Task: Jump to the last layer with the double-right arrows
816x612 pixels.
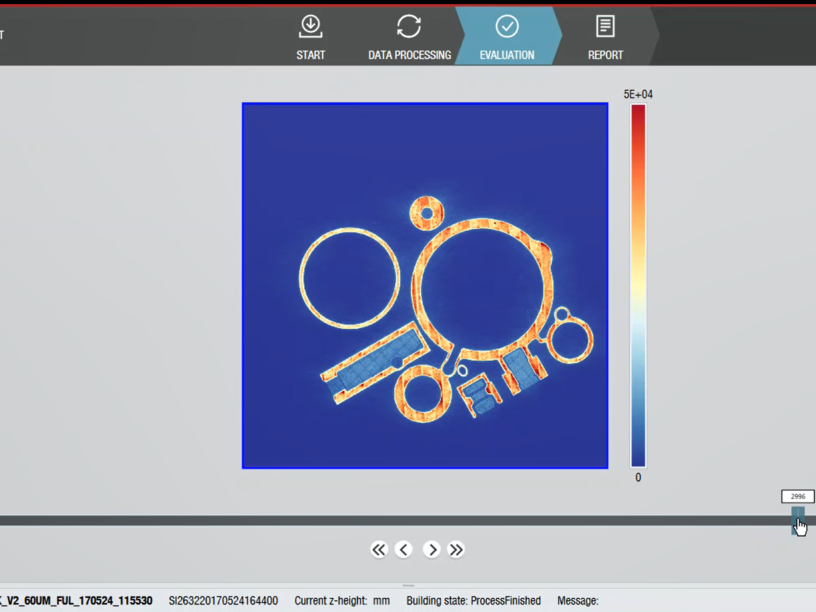Action: 456,549
